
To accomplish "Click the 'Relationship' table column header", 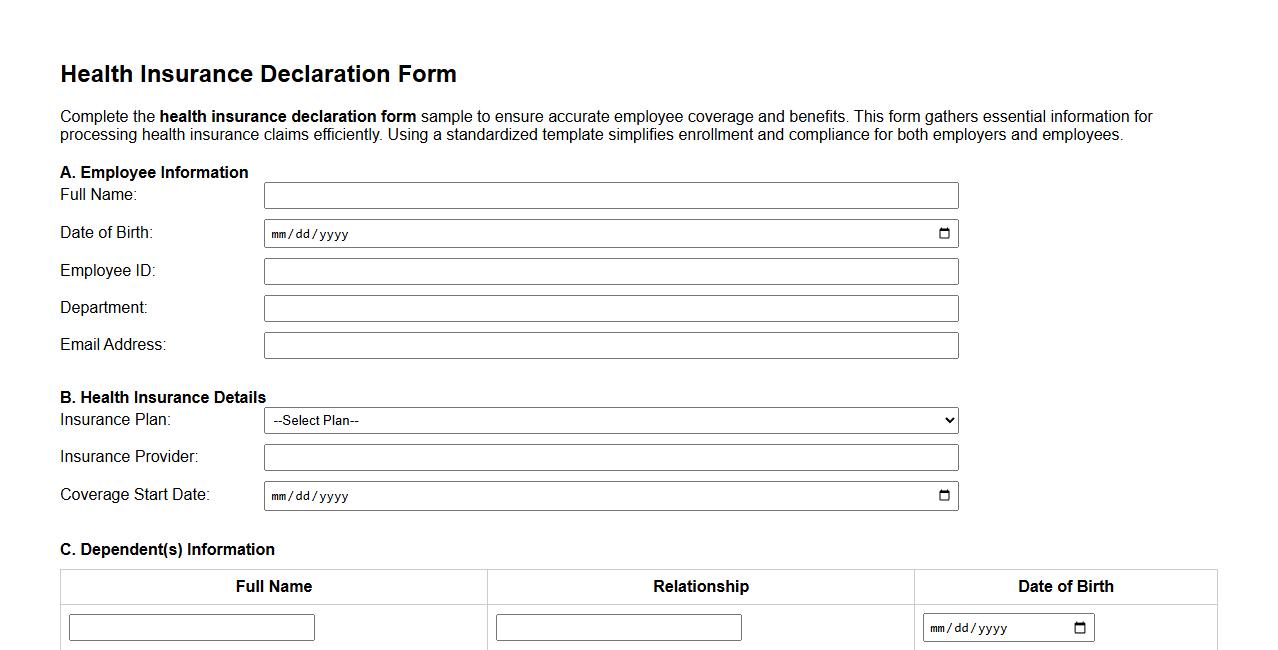I will (x=701, y=587).
